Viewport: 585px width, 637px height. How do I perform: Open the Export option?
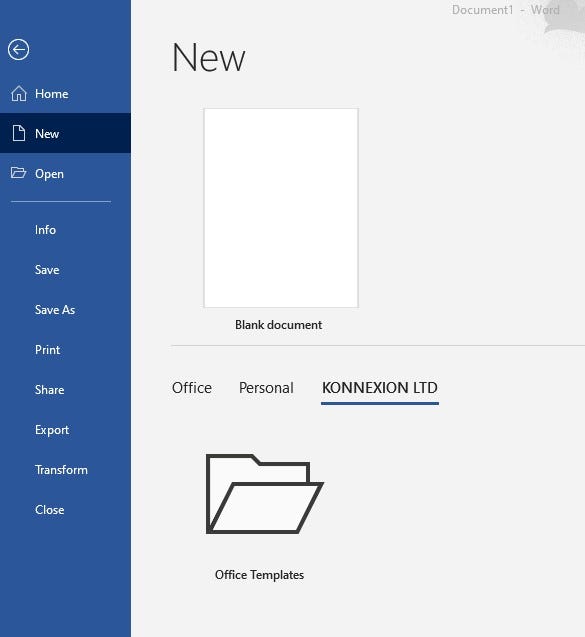65,430
